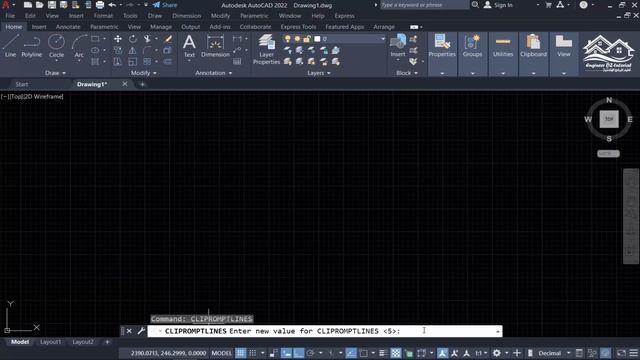Viewport: 640px width, 360px height.
Task: Open the Express Tools ribbon tab
Action: [298, 27]
